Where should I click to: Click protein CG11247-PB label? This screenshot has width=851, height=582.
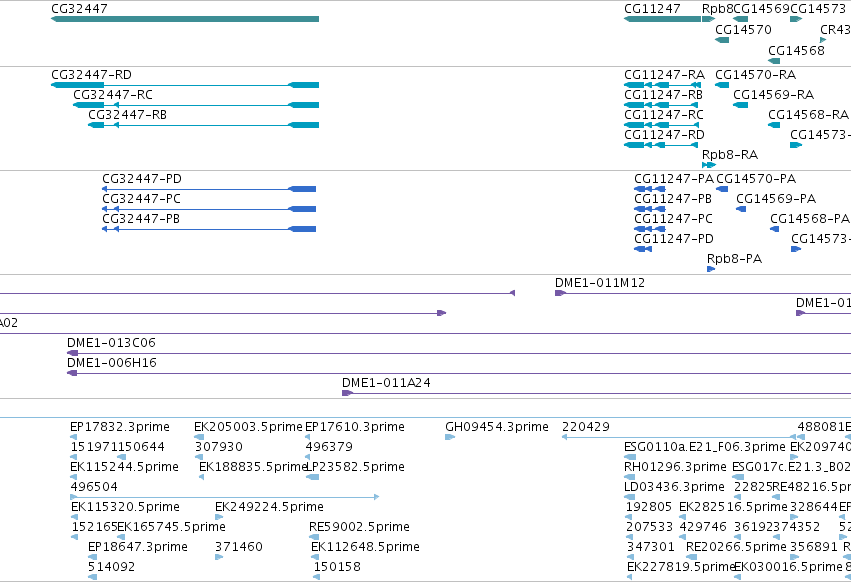(673, 199)
